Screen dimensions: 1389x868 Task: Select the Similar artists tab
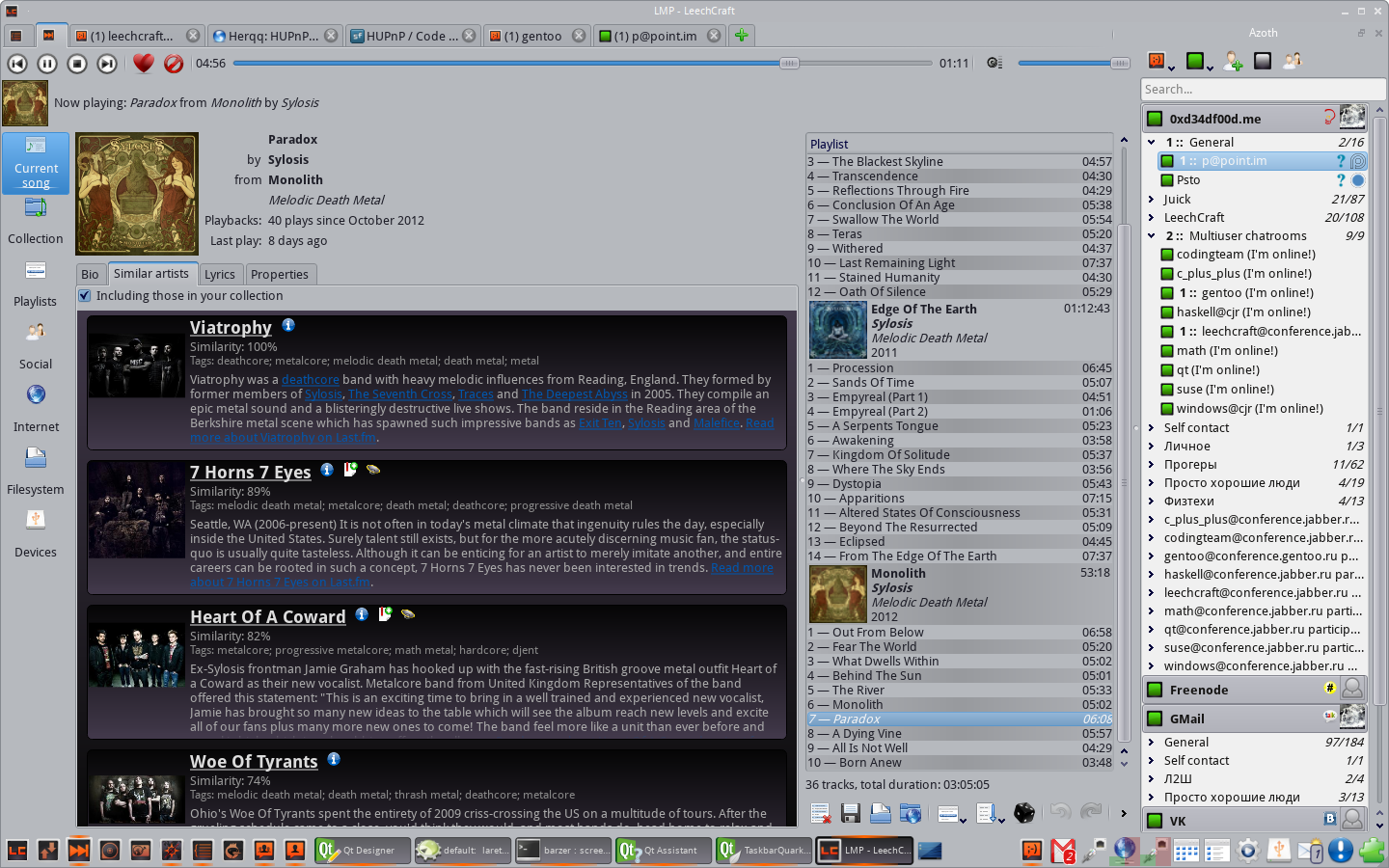pyautogui.click(x=151, y=273)
